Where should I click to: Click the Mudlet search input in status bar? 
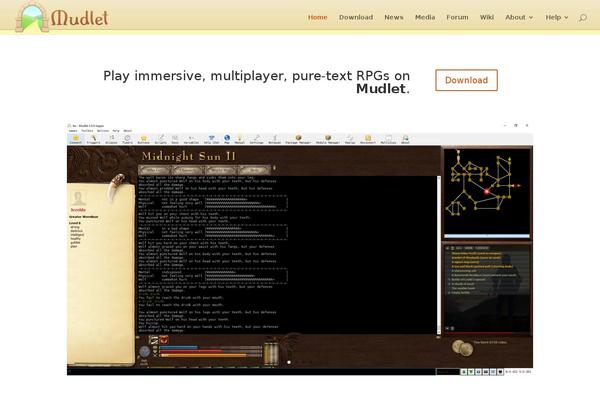pyautogui.click(x=448, y=372)
